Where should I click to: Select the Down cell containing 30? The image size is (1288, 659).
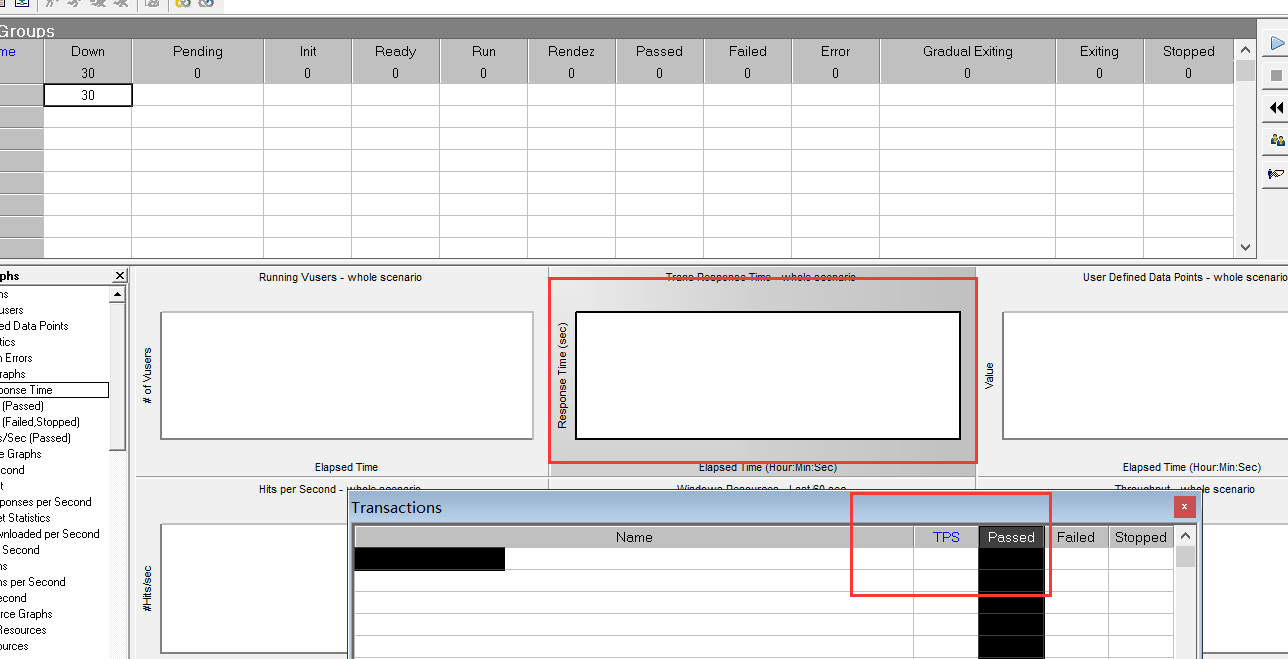(x=88, y=95)
